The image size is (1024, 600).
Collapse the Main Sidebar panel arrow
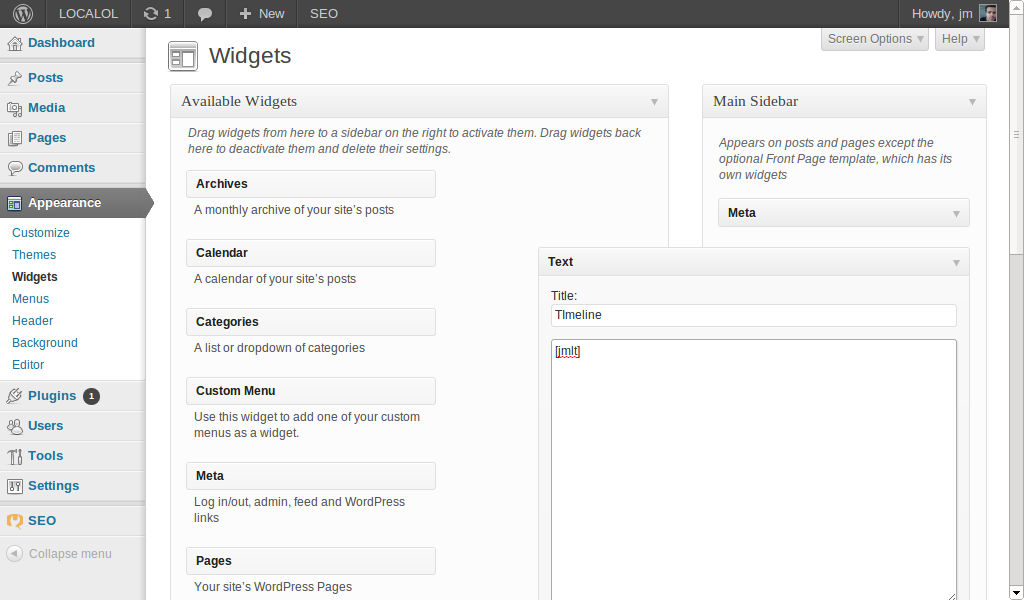pos(972,102)
